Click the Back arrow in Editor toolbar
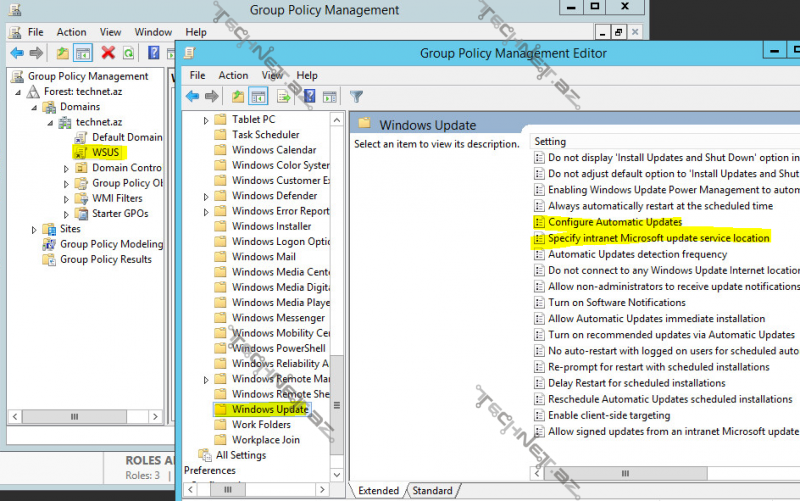 coord(192,97)
